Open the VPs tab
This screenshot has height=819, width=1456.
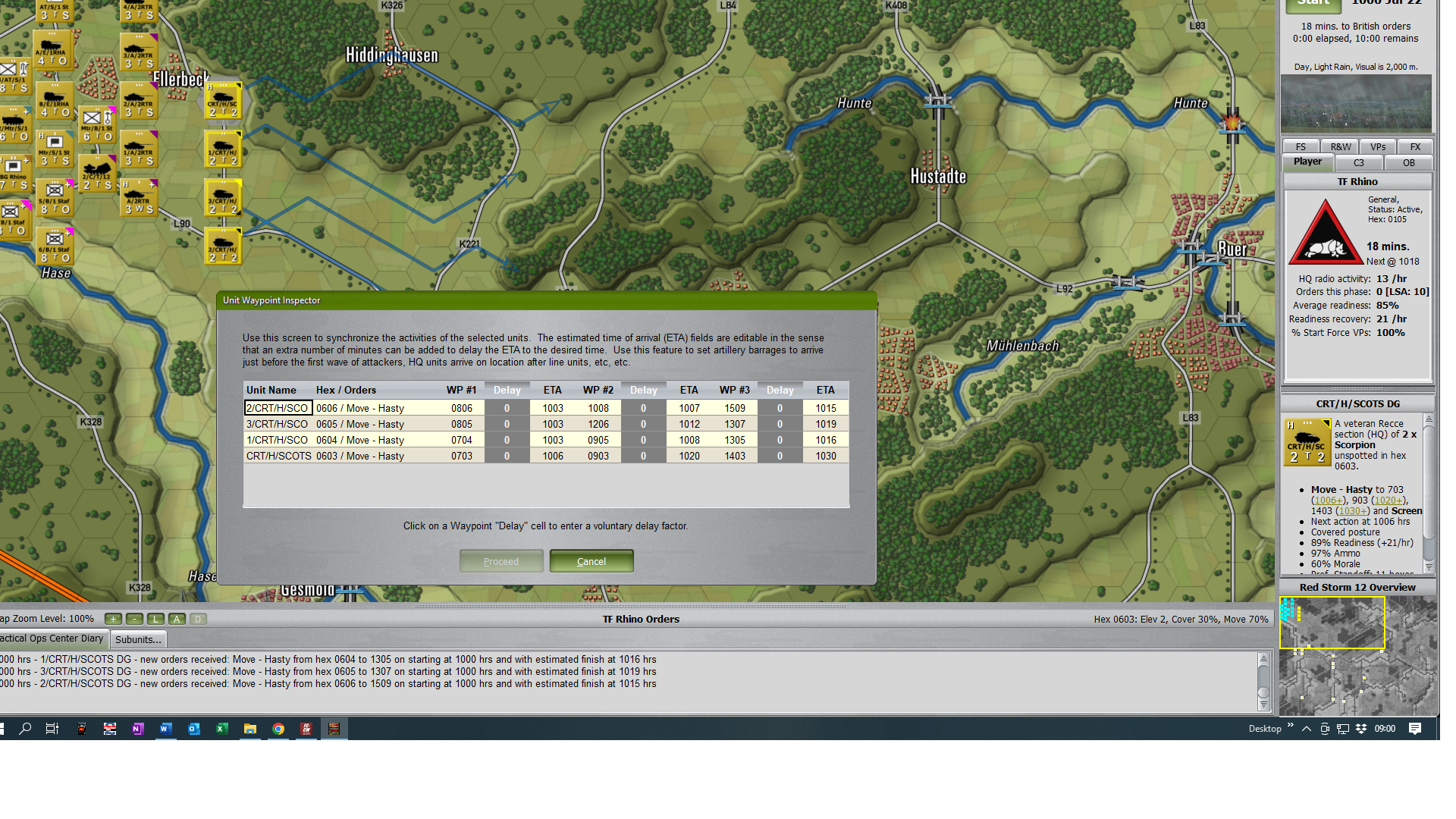point(1378,147)
